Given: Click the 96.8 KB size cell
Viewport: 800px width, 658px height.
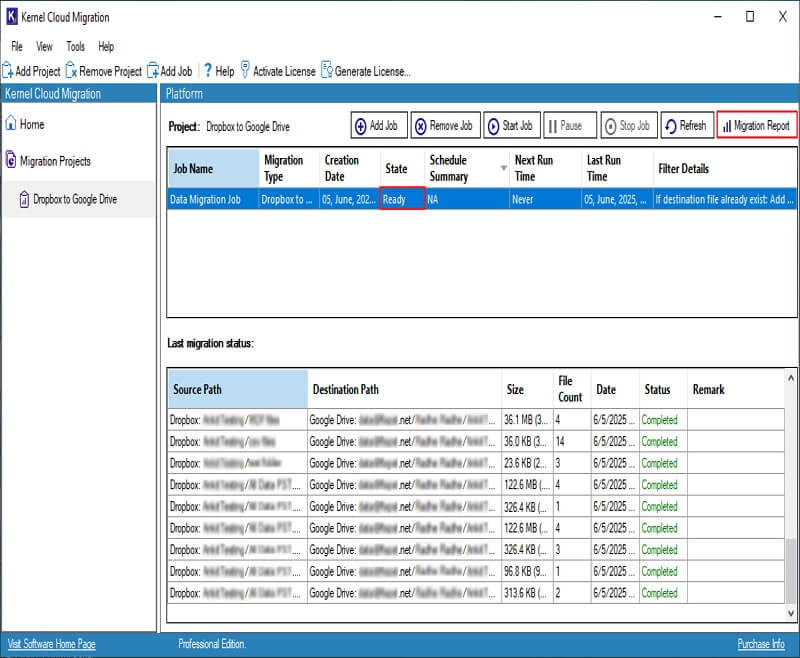Looking at the screenshot, I should pyautogui.click(x=528, y=571).
